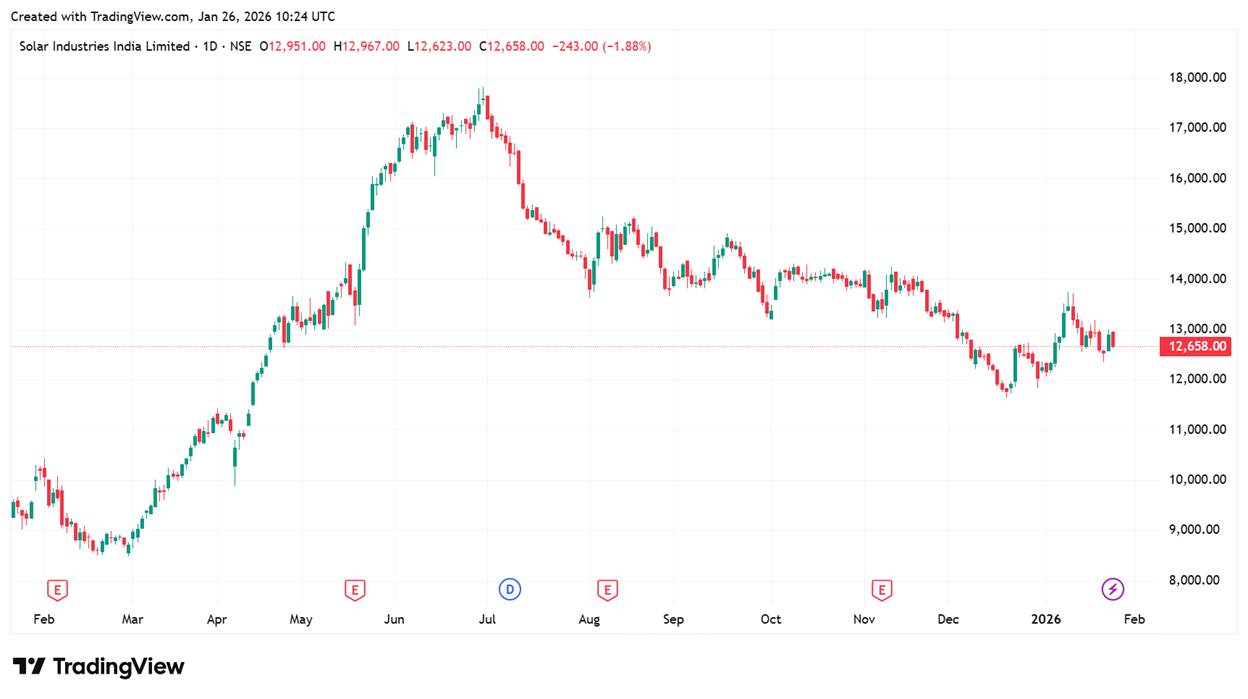Screen dimensions: 1248x699
Task: Click the Oct label on time axis
Action: [x=771, y=619]
